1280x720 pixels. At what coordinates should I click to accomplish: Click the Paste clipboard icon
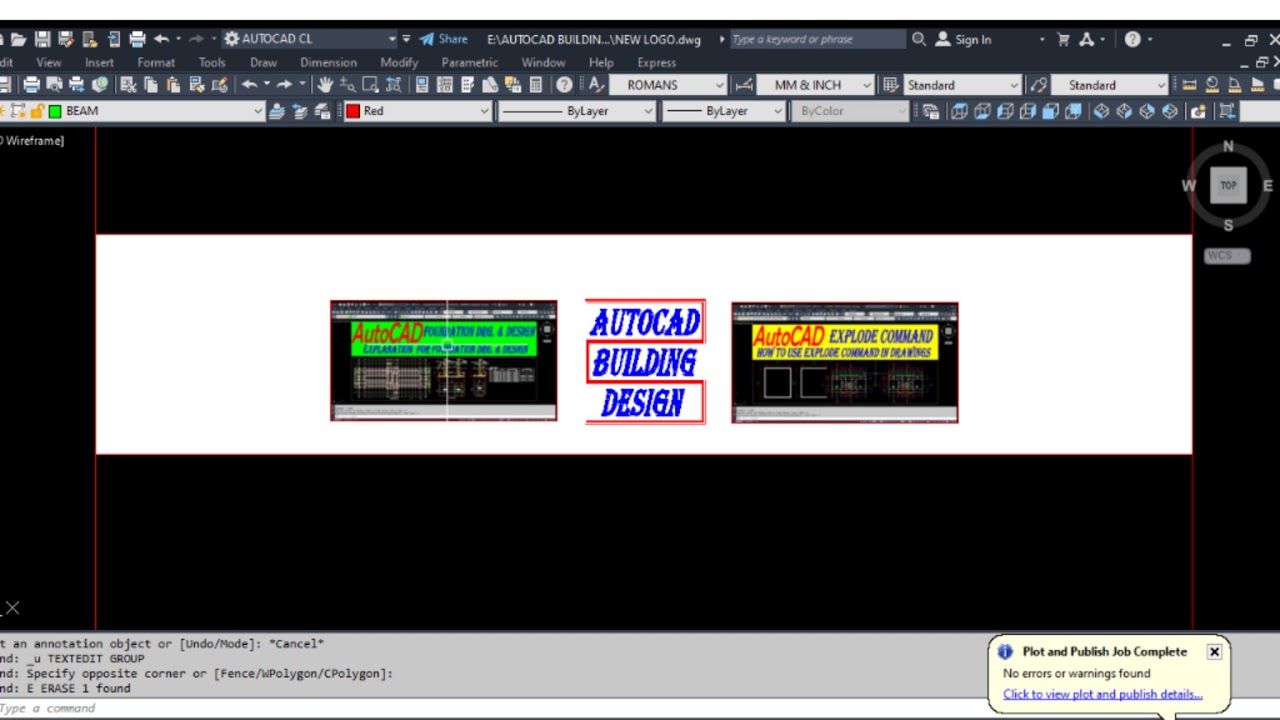[x=173, y=85]
